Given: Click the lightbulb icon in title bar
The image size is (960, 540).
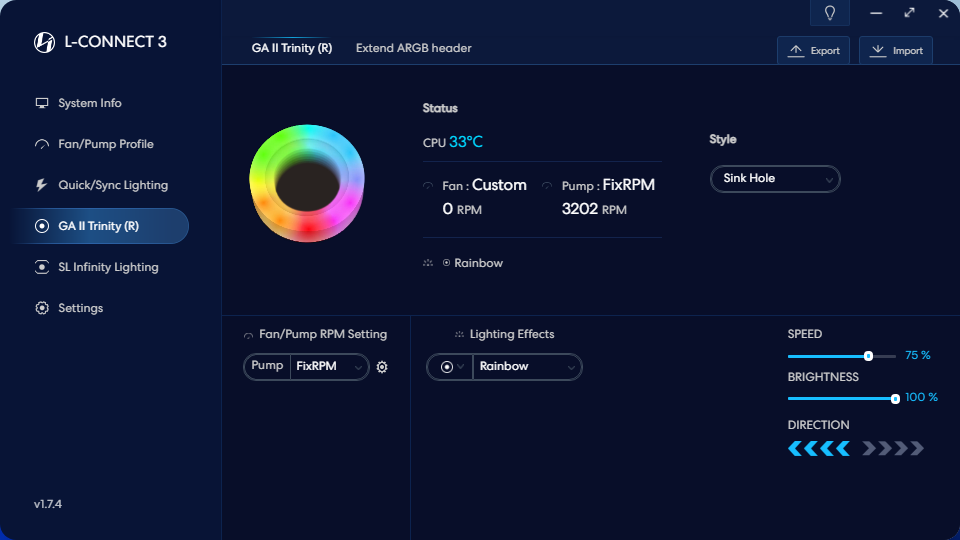Looking at the screenshot, I should [x=829, y=13].
